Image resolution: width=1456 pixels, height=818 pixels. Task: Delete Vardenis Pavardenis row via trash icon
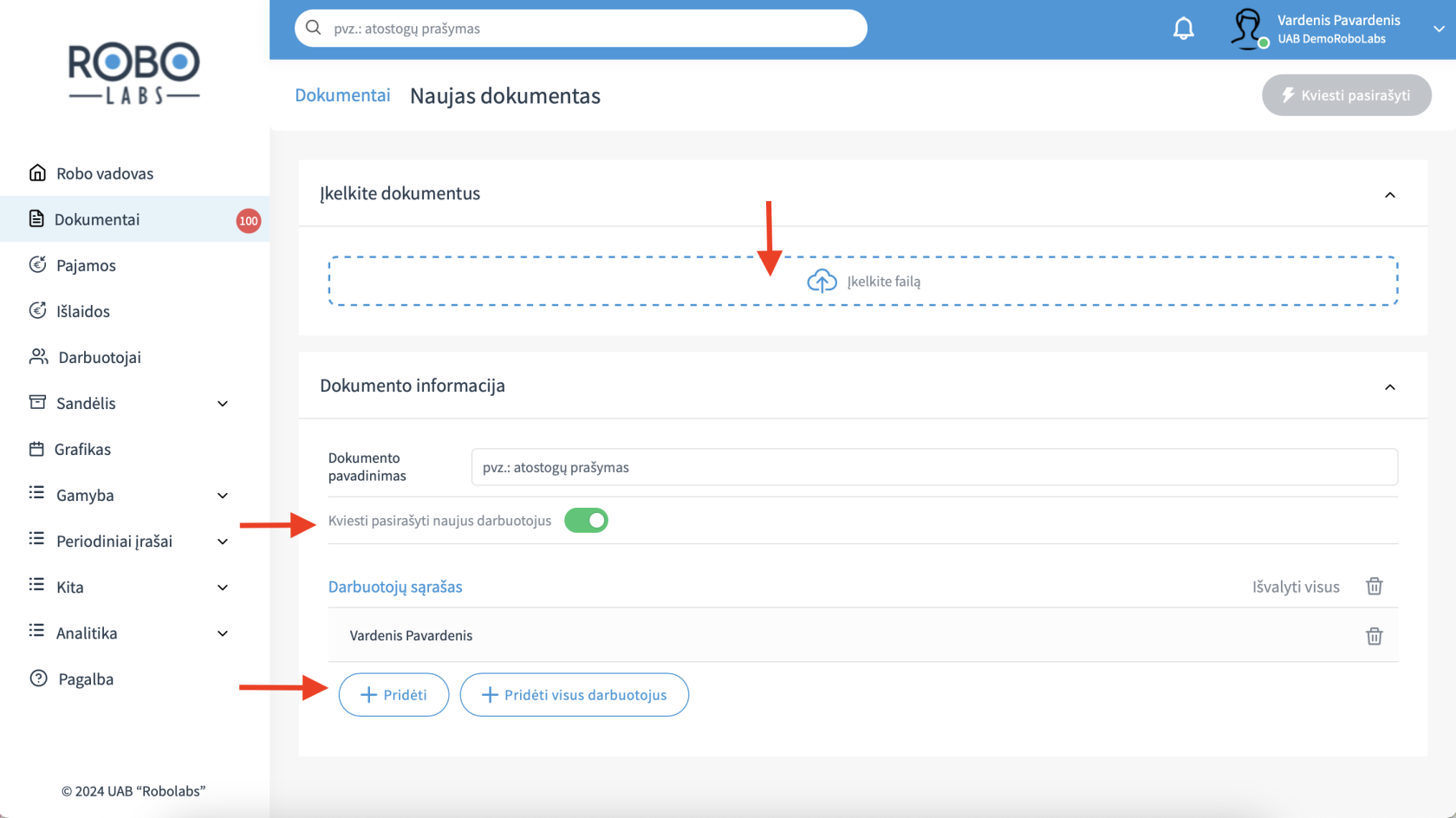coord(1375,636)
